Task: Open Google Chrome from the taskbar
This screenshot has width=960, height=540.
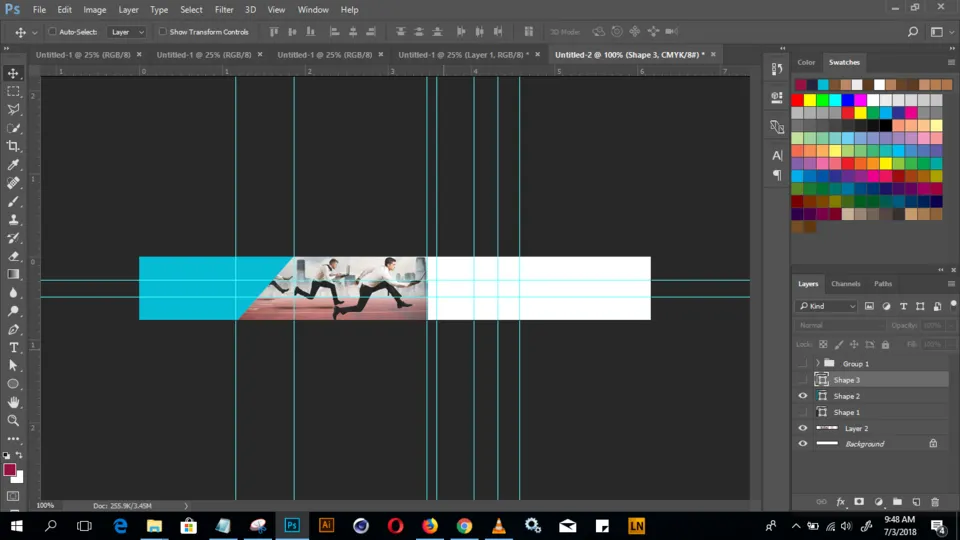Action: click(x=464, y=526)
